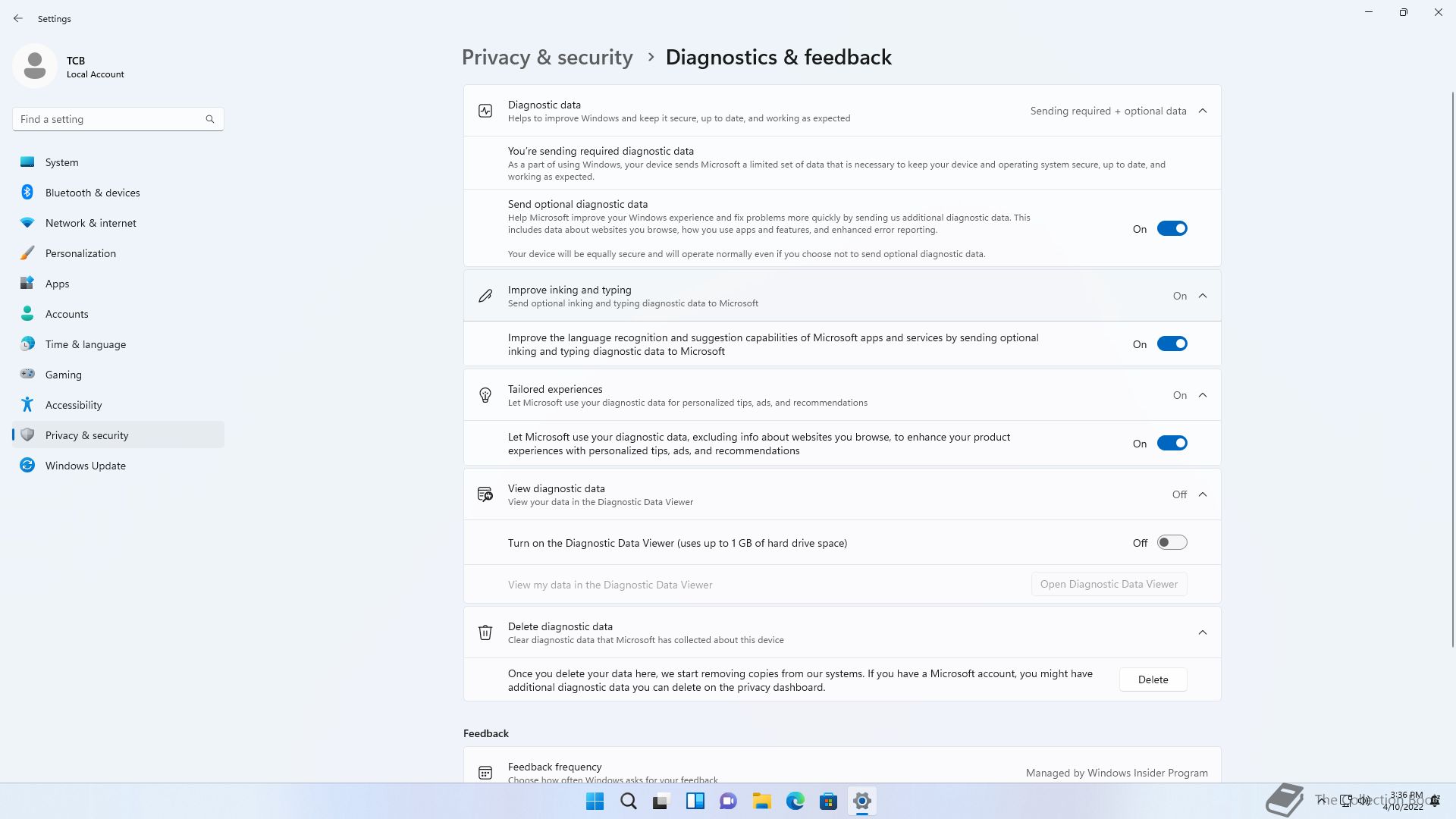Click Privacy & security breadcrumb link
The width and height of the screenshot is (1456, 819).
coord(547,58)
